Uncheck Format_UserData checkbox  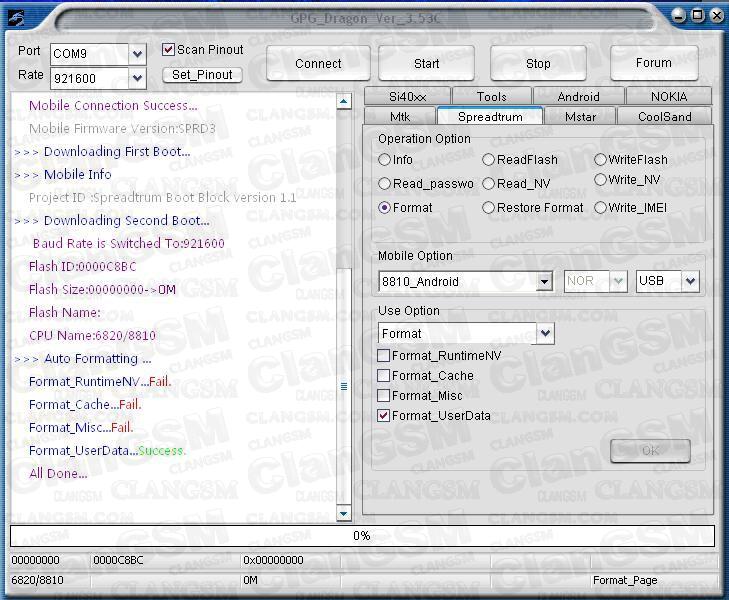tap(384, 415)
